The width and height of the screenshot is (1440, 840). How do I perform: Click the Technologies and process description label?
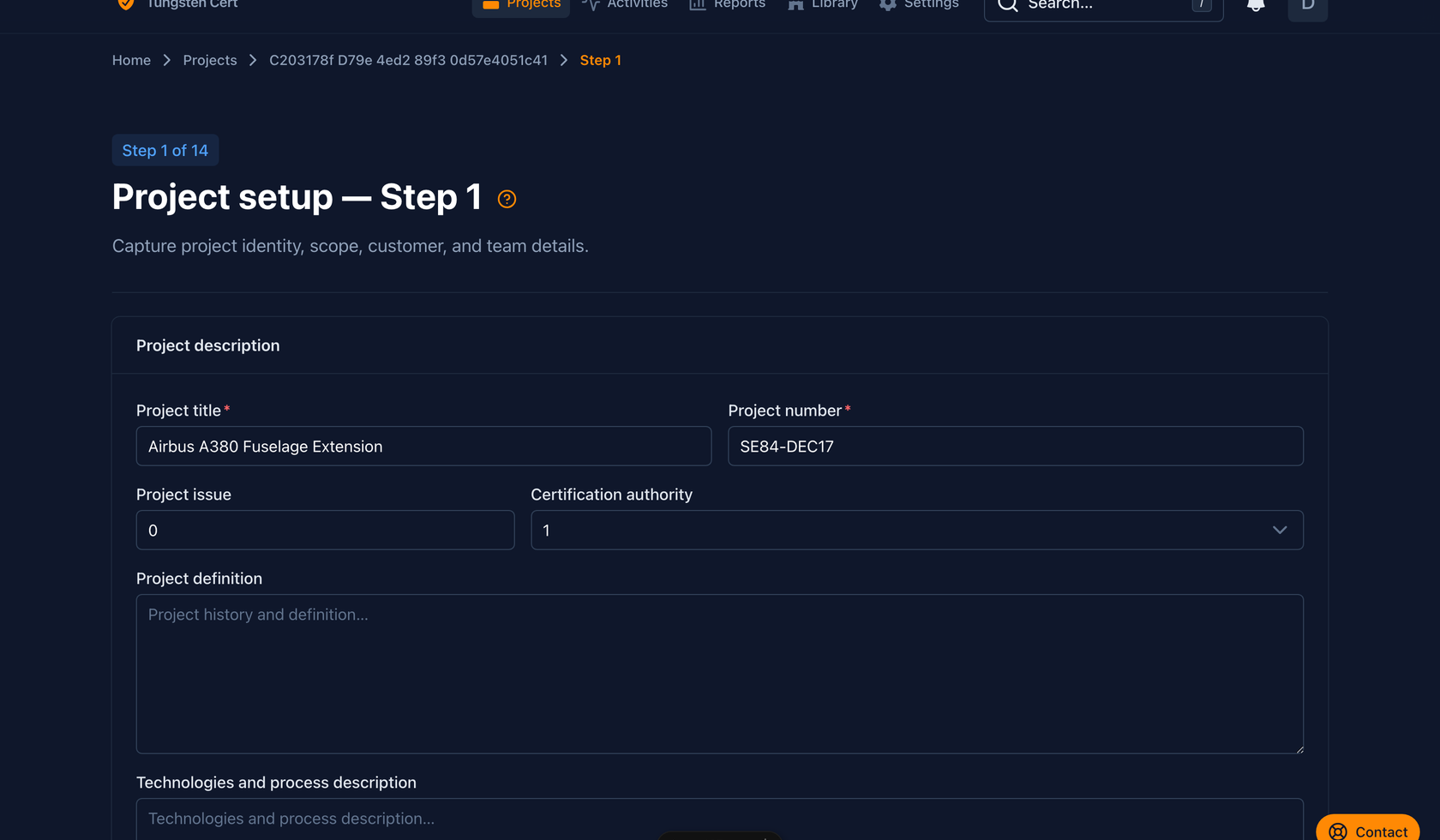click(x=276, y=783)
